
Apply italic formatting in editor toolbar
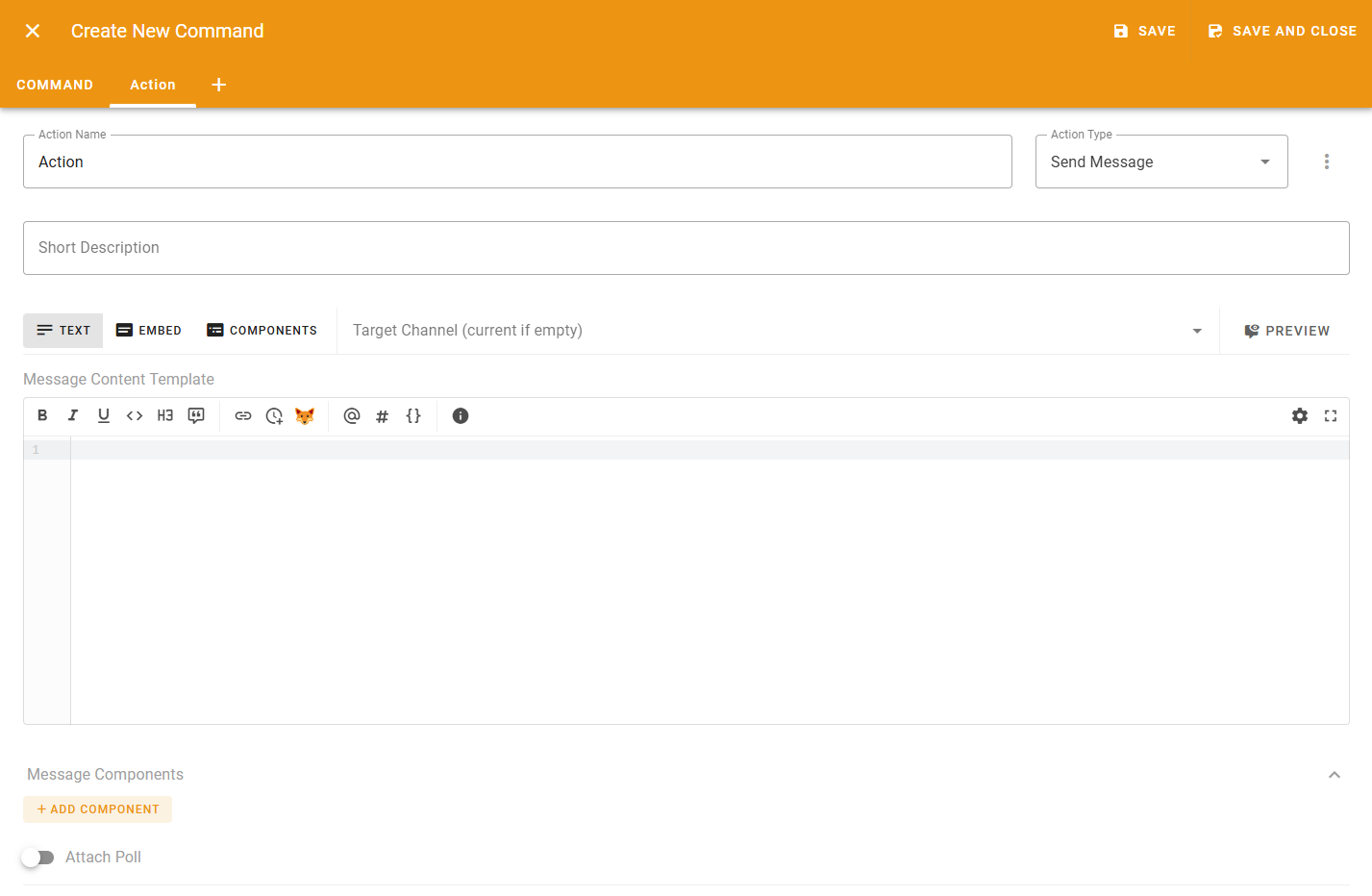tap(73, 415)
